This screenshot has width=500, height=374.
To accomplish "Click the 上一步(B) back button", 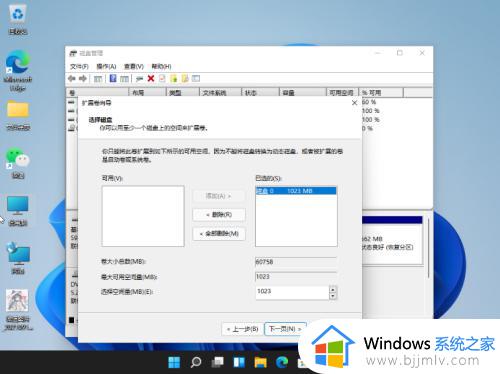I will click(242, 329).
